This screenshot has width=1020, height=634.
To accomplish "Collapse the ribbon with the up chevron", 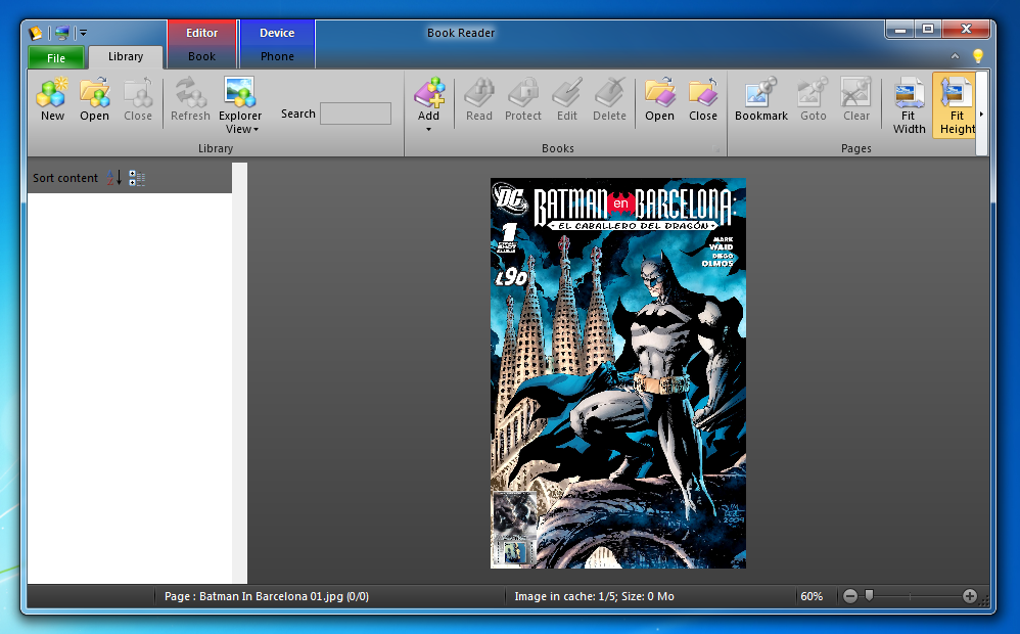I will coord(955,56).
